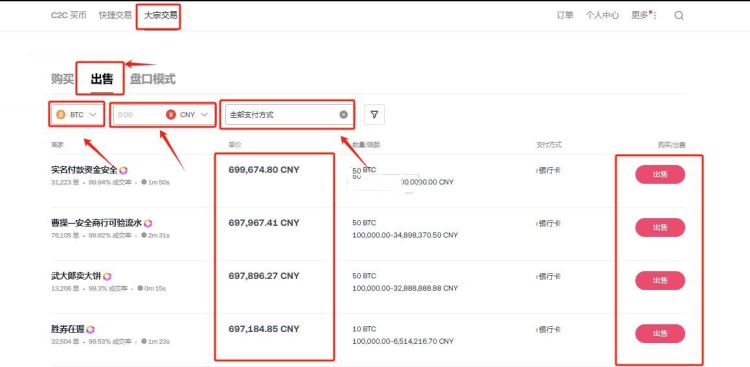Open the 订单 orders link
The height and width of the screenshot is (367, 750).
pos(565,15)
